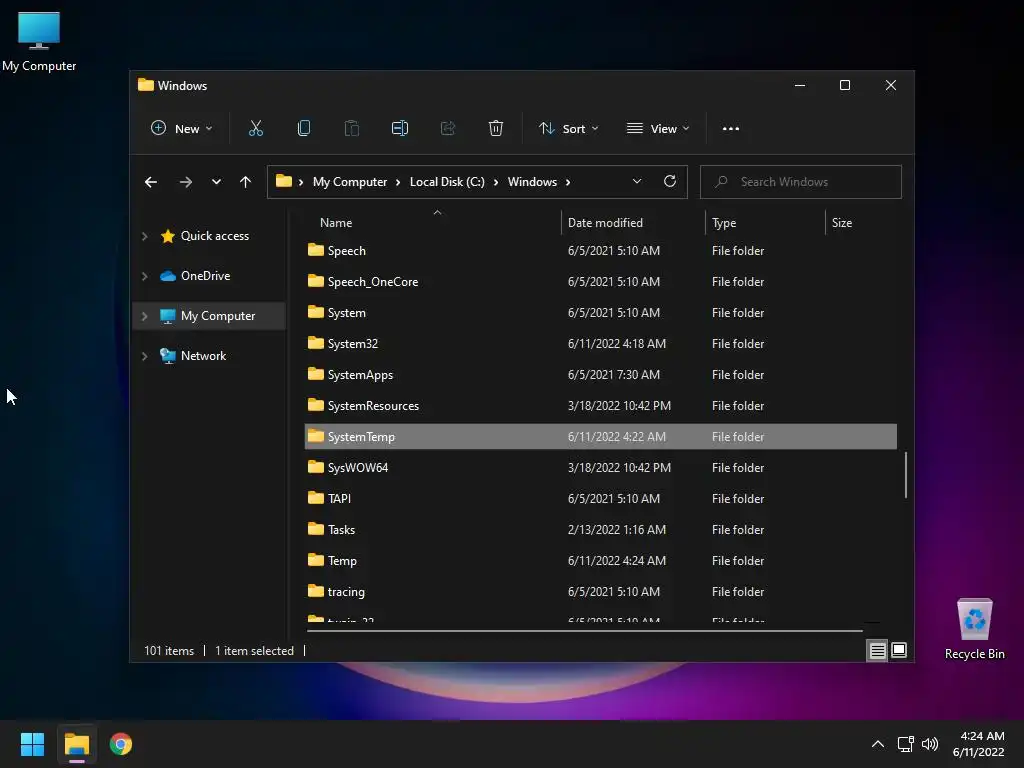
Task: Switch to details view layout icon
Action: click(x=877, y=650)
